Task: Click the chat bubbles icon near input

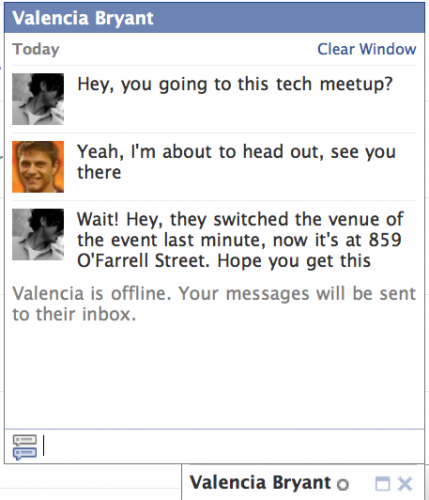Action: [x=25, y=447]
